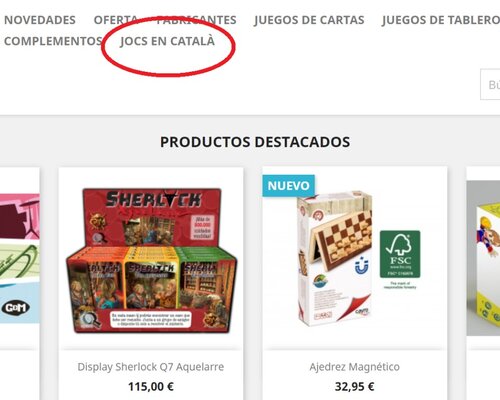
Task: Click the NUEVO badge on chess product
Action: [x=289, y=186]
